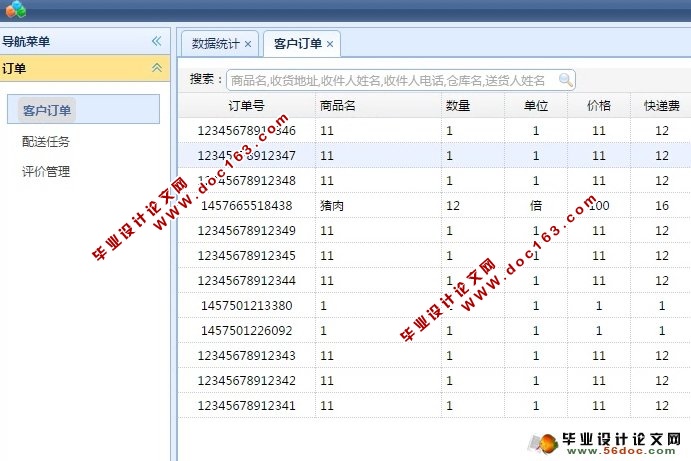Close the 数据统计 tab
This screenshot has height=461, width=691.
(248, 44)
